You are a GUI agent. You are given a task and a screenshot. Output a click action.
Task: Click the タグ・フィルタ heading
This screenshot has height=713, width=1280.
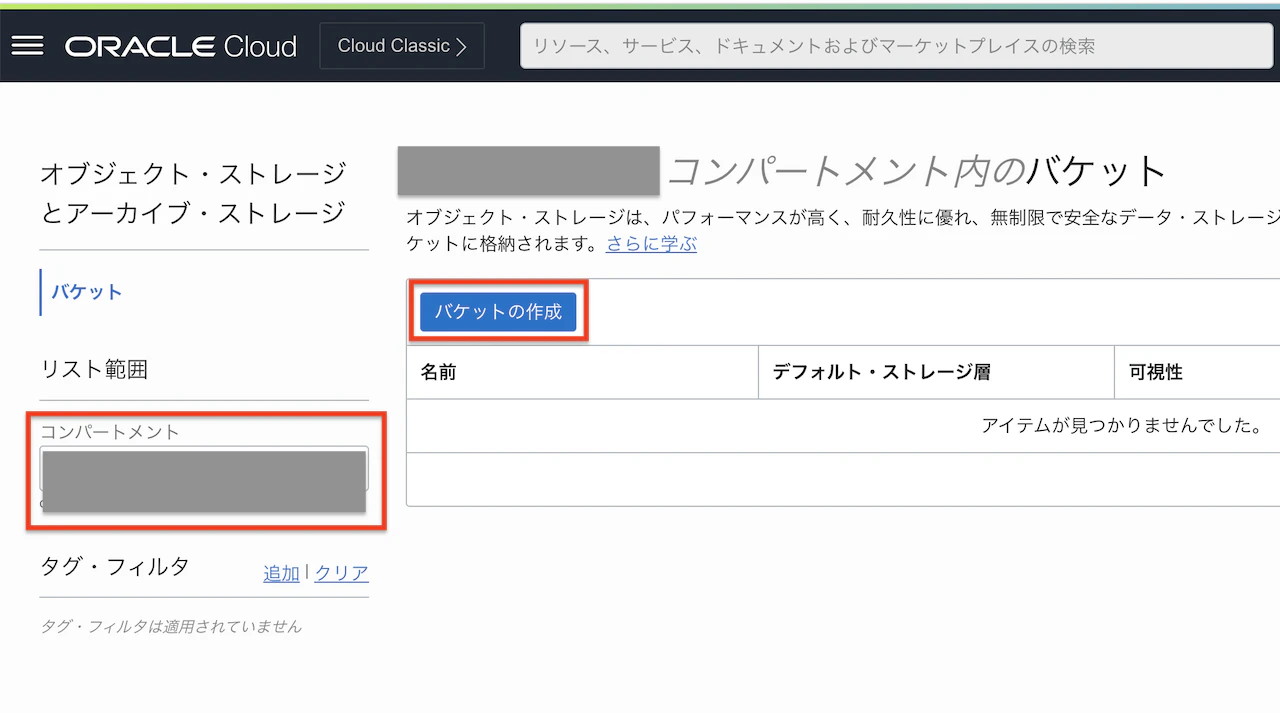click(115, 566)
